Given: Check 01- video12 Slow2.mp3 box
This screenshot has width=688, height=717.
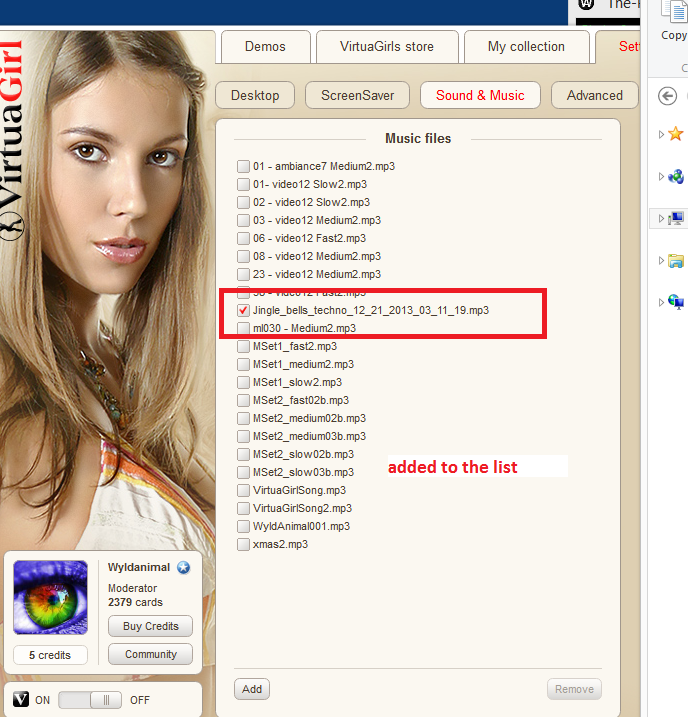Looking at the screenshot, I should pyautogui.click(x=243, y=184).
